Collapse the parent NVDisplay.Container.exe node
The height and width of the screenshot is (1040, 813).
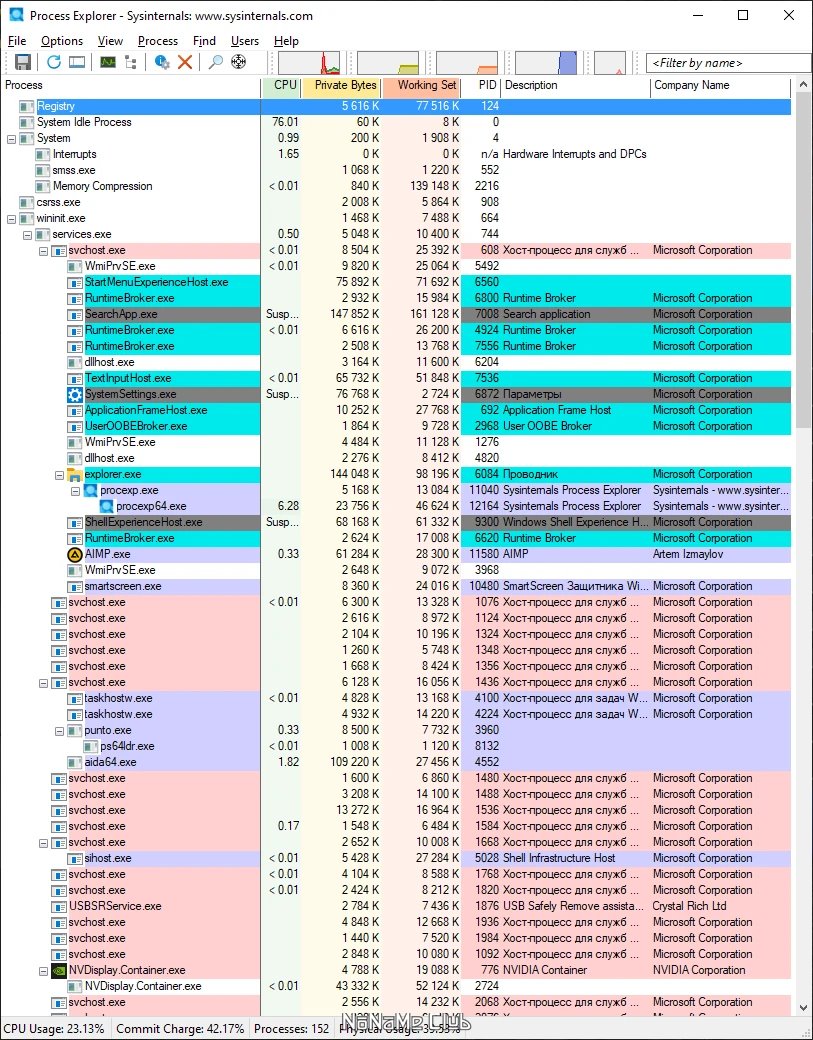point(43,970)
